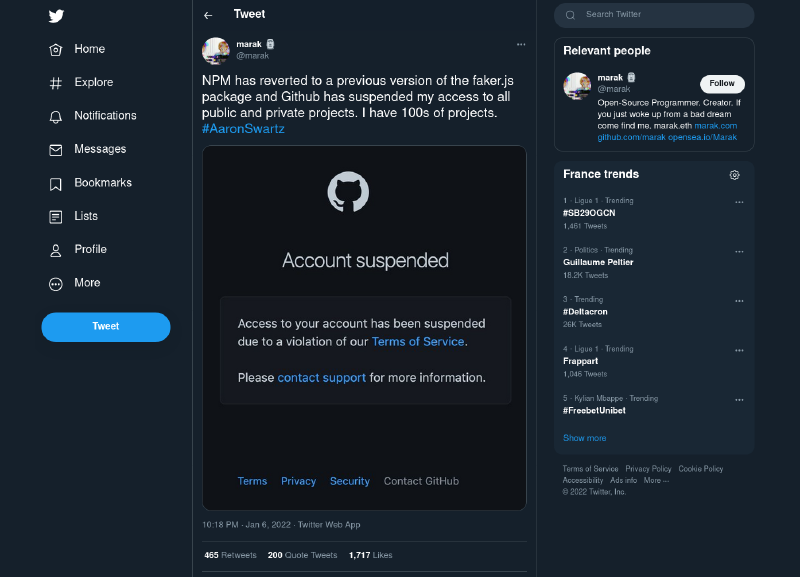Compose a new Tweet
Screen dimensions: 800x577
[105, 326]
